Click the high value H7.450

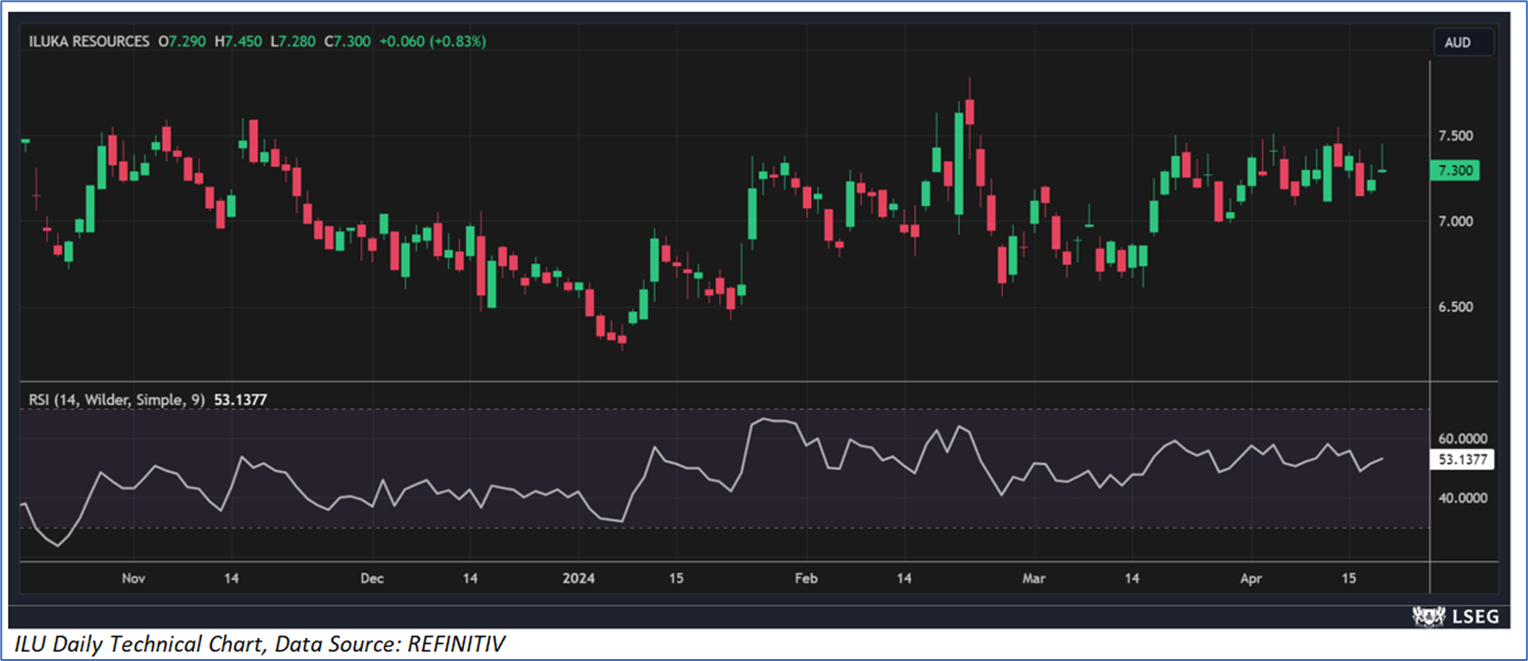238,42
